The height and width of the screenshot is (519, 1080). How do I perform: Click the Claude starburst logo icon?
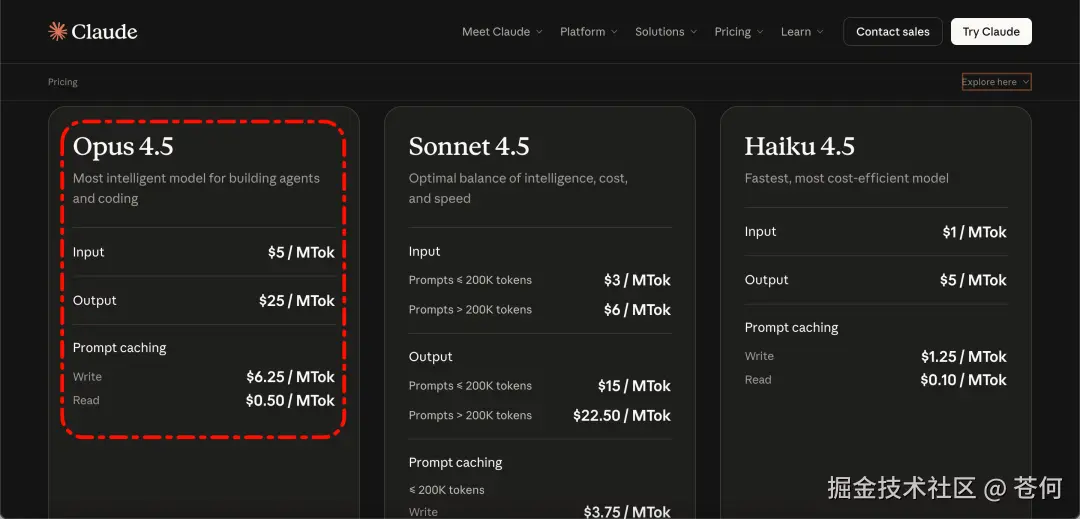click(57, 32)
